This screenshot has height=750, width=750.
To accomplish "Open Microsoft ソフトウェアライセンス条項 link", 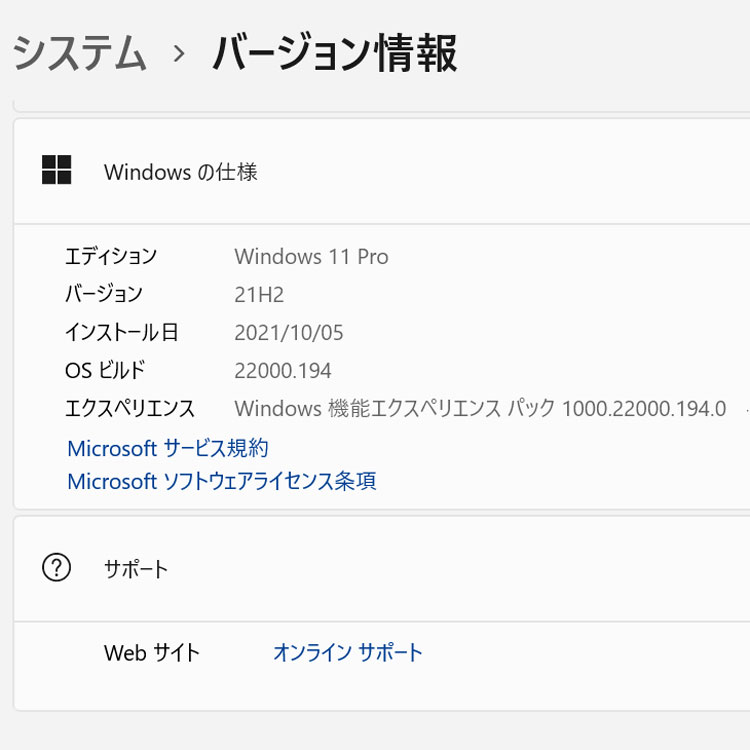I will click(222, 481).
